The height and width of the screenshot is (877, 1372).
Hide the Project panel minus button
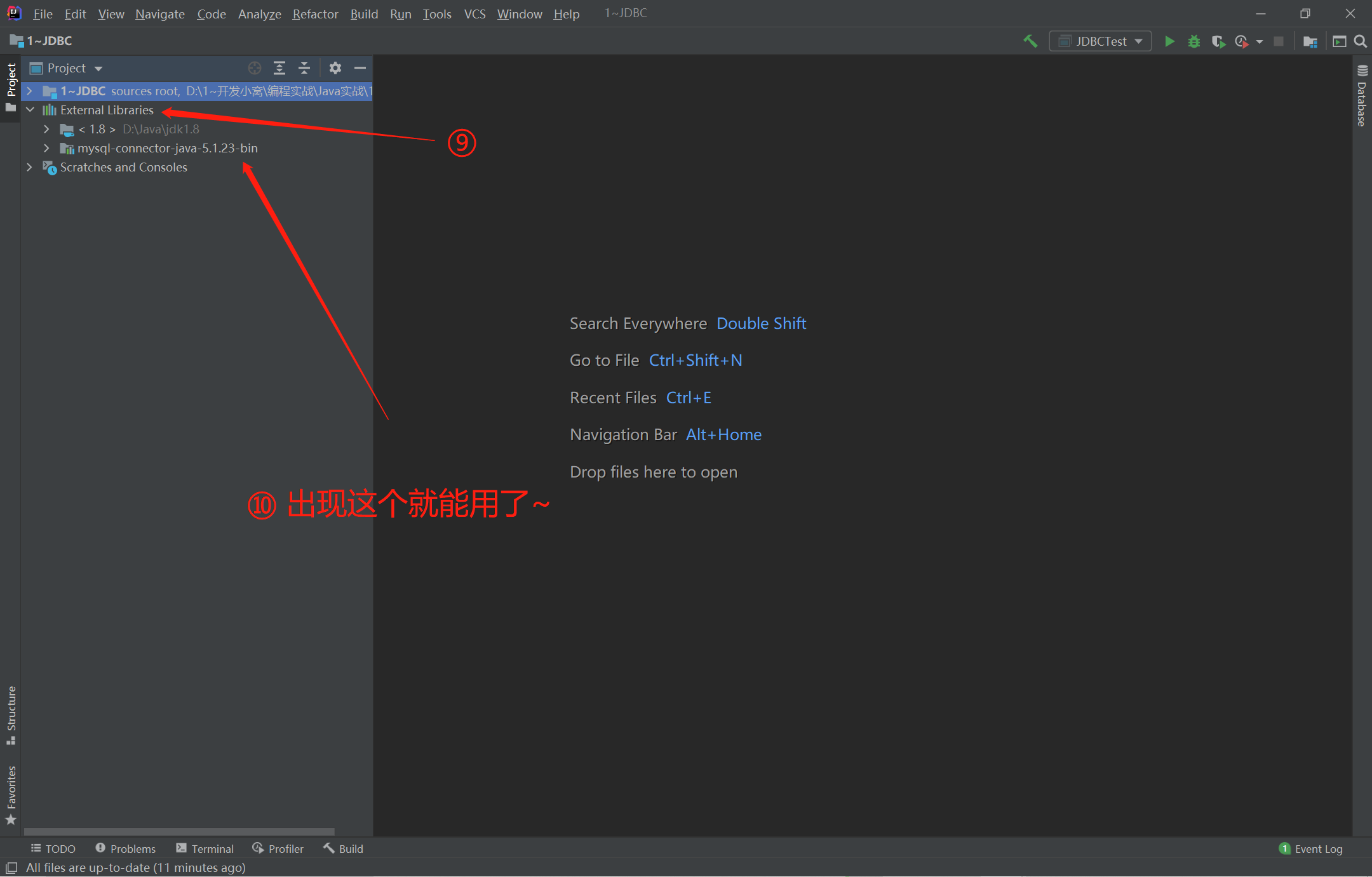360,68
